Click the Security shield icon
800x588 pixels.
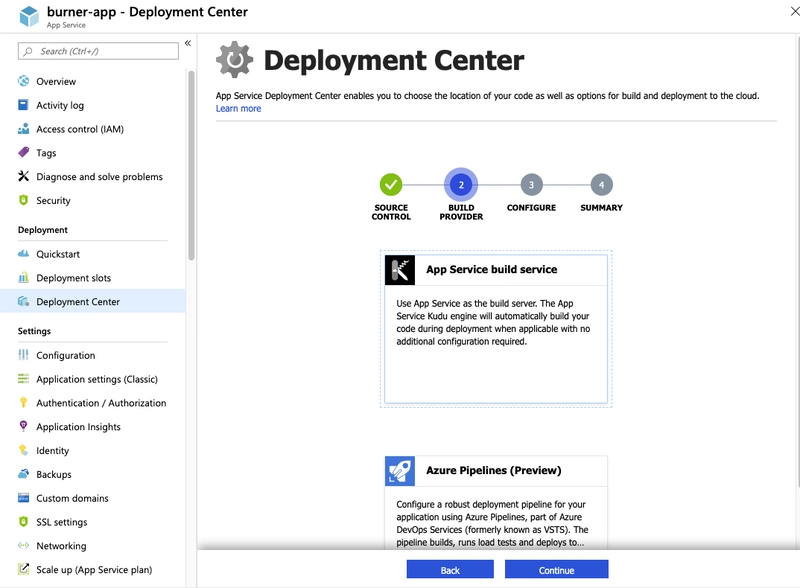tap(23, 200)
